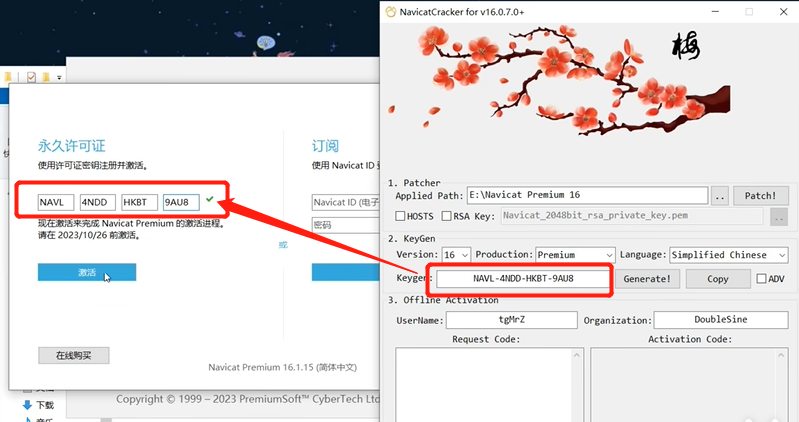799x422 pixels.
Task: Click the 订阅 heading
Action: 325,146
